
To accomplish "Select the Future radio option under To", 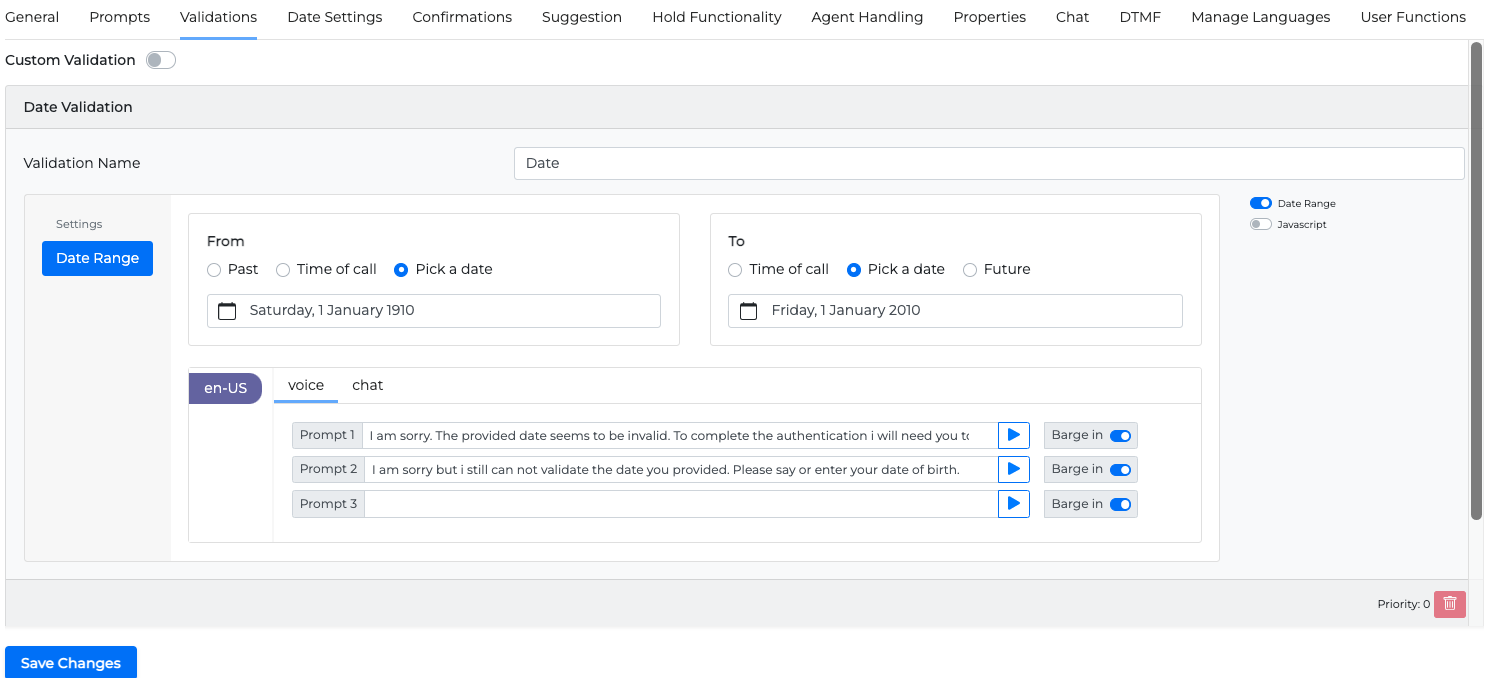I will pos(969,270).
